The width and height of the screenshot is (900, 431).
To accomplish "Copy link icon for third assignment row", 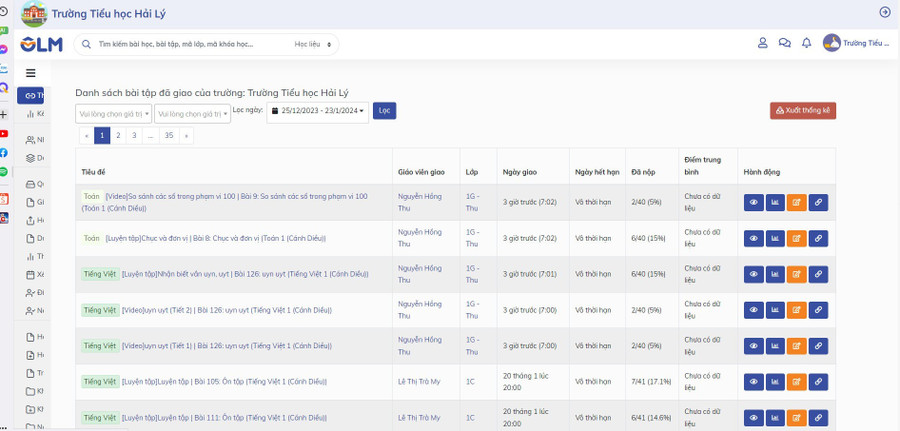I will pyautogui.click(x=818, y=274).
